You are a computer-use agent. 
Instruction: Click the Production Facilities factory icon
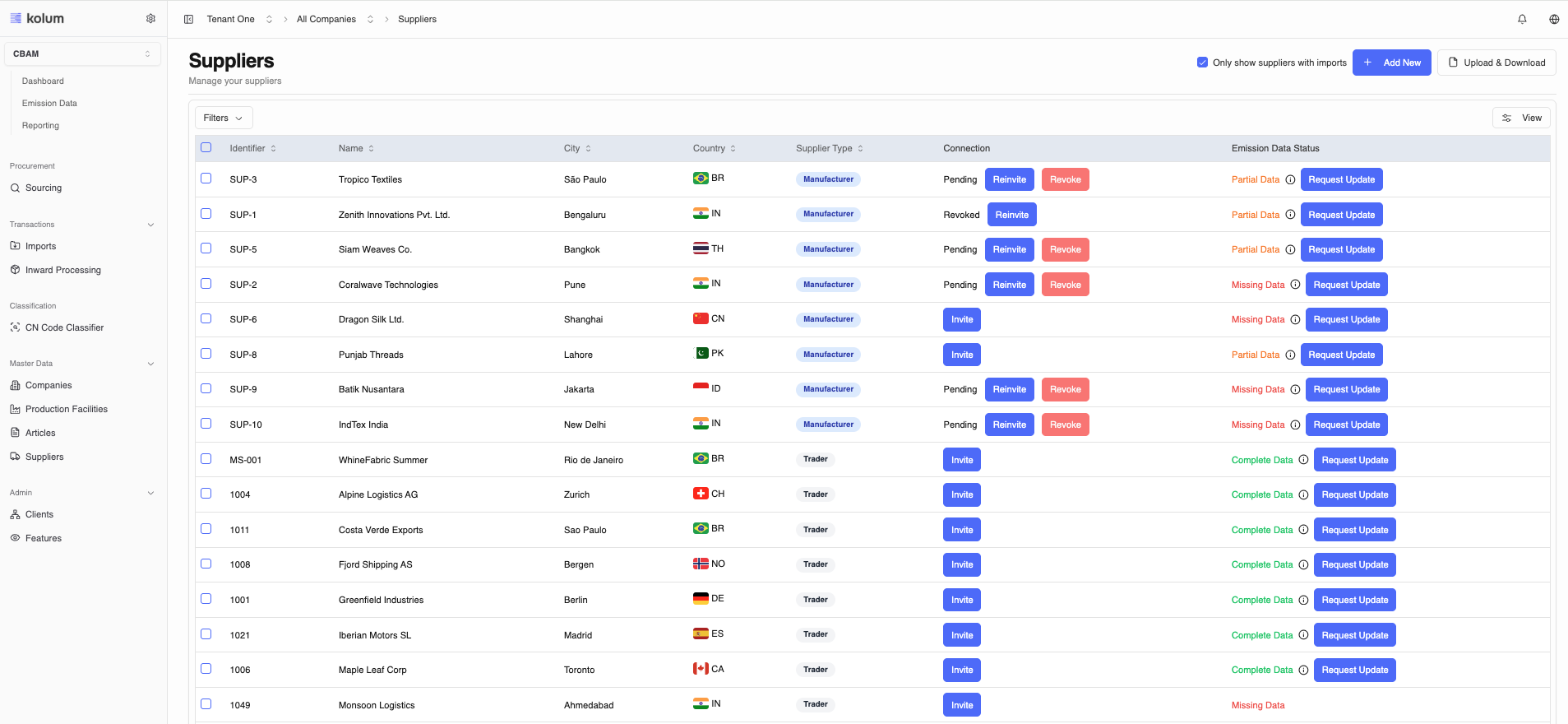[x=15, y=409]
